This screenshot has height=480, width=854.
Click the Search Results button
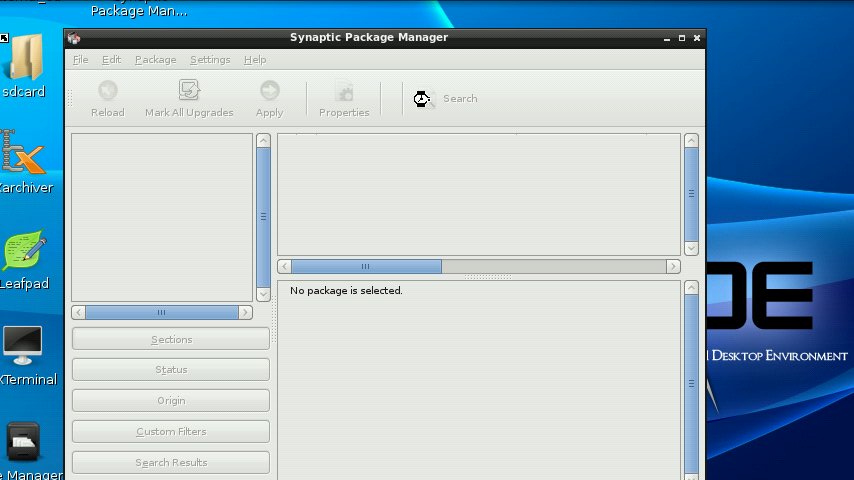pyautogui.click(x=171, y=463)
